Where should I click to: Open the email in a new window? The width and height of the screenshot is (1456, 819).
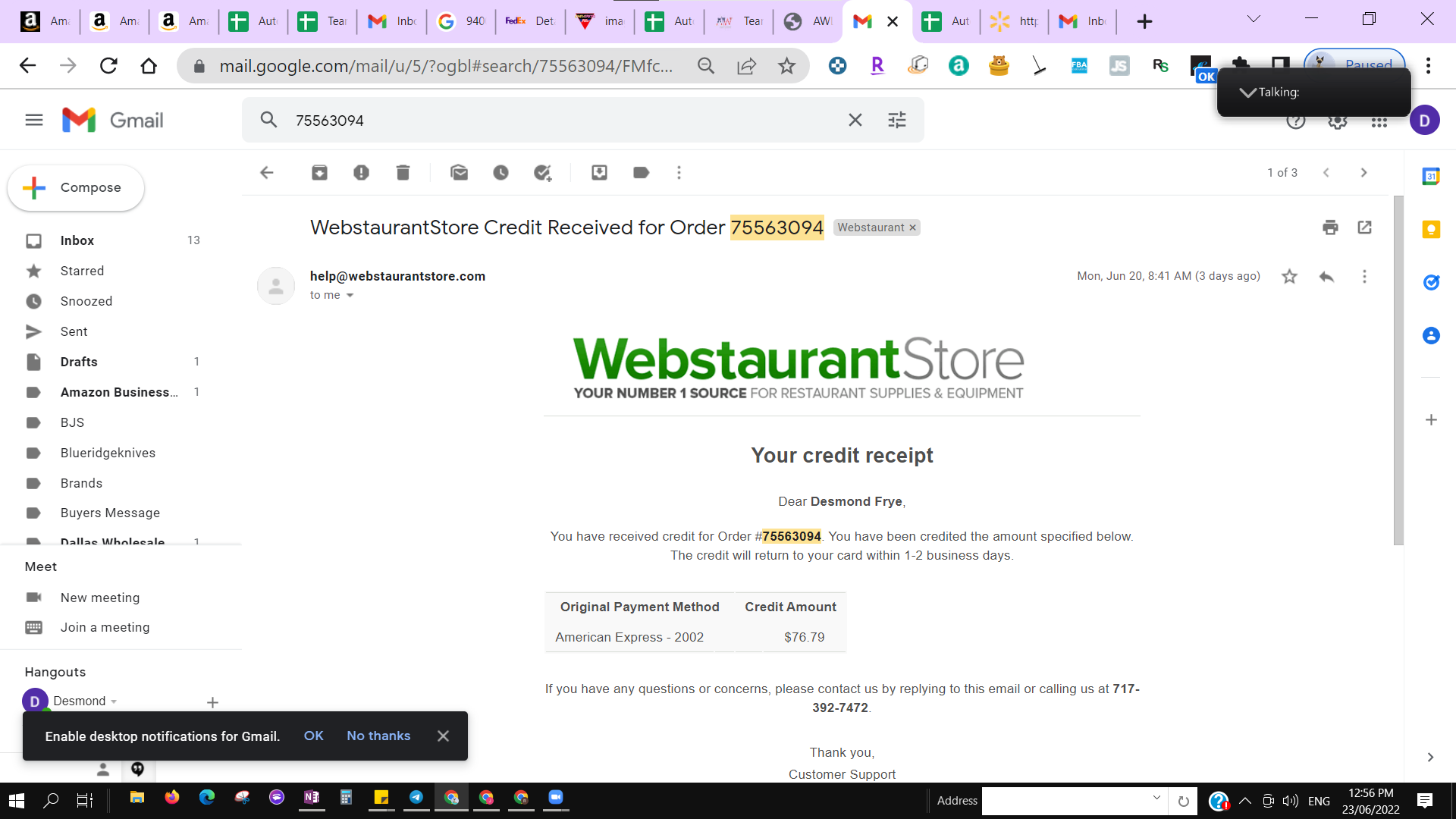pyautogui.click(x=1364, y=227)
